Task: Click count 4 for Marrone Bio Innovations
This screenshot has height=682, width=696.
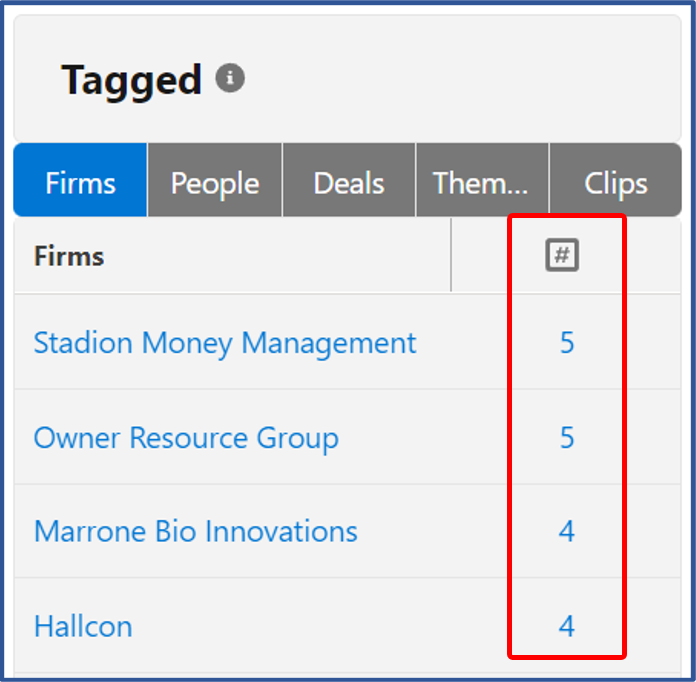Action: pyautogui.click(x=567, y=531)
